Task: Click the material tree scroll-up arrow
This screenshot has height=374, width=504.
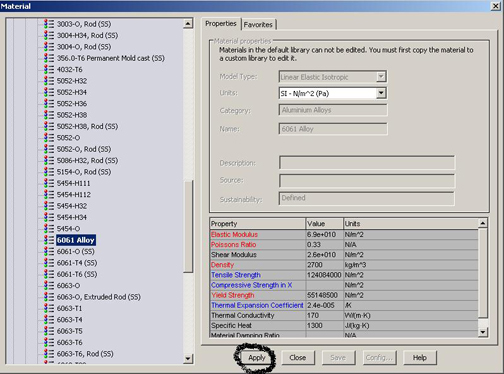Action: (x=188, y=24)
